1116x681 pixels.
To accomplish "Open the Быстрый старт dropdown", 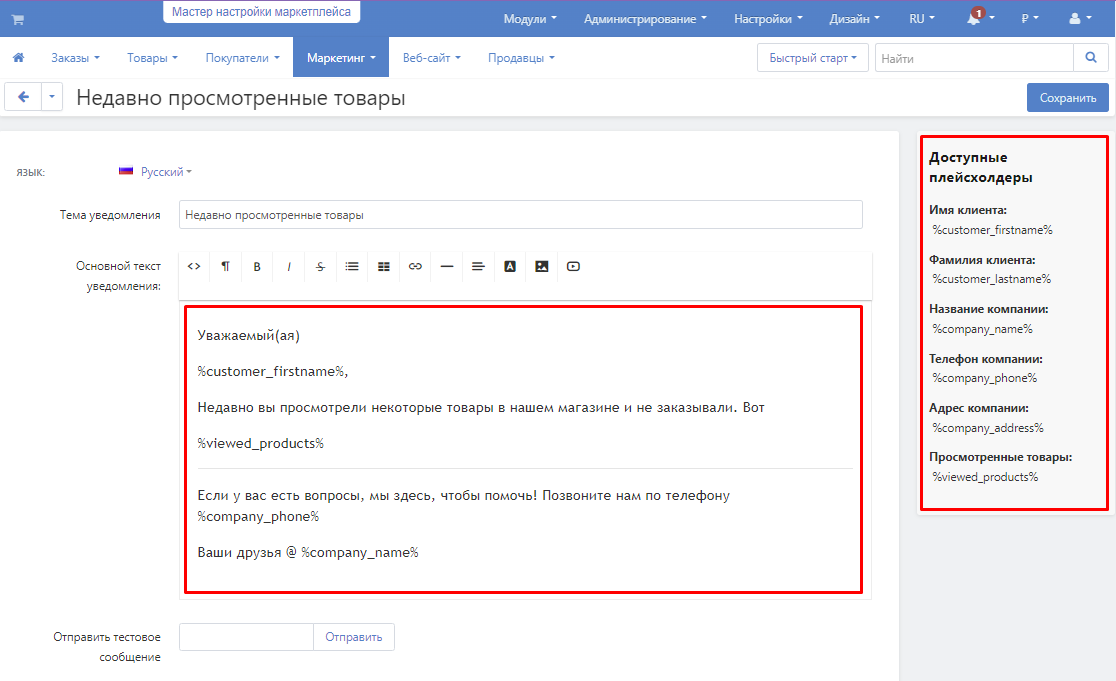I will 812,59.
